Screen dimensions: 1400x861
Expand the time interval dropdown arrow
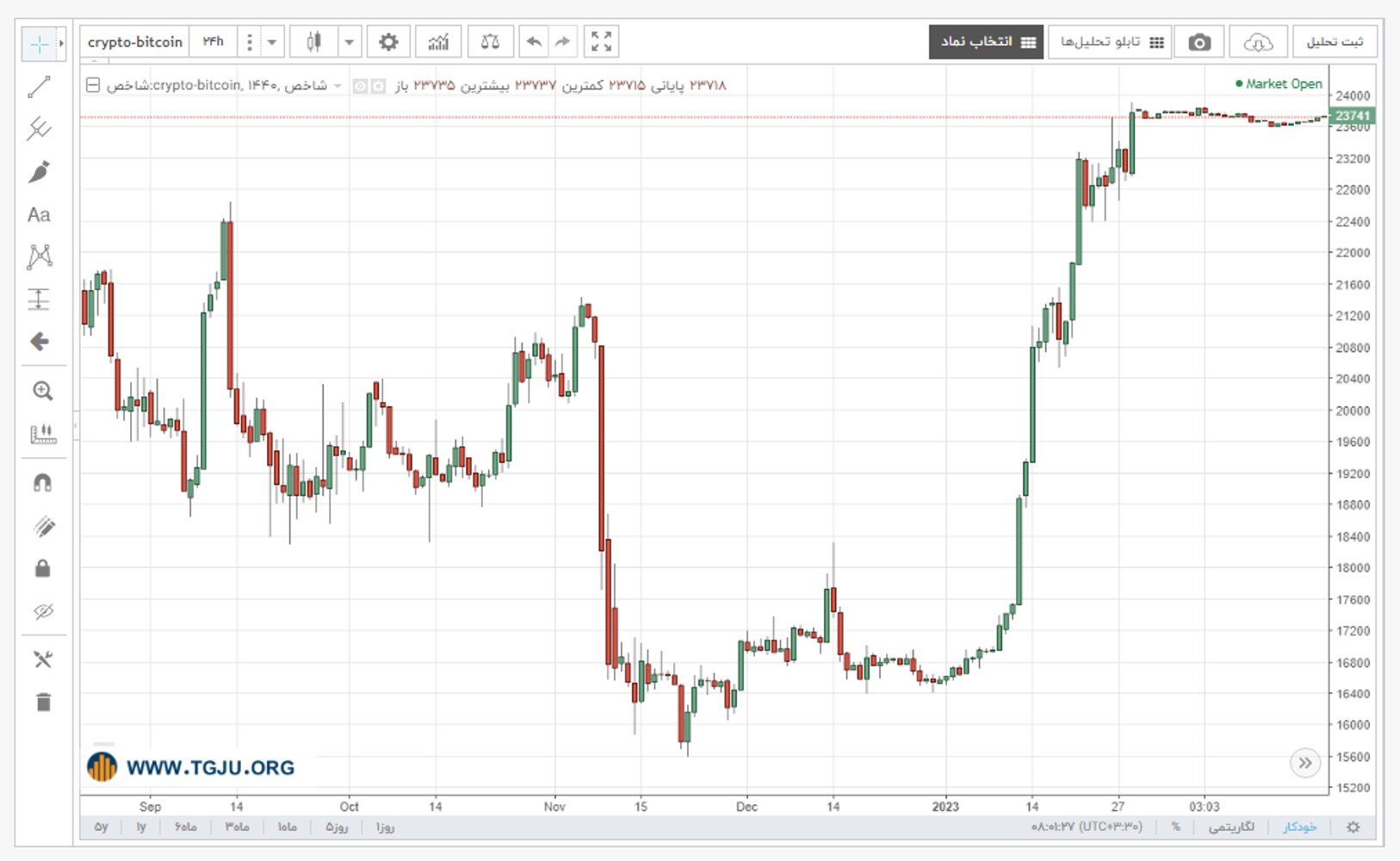[x=271, y=41]
